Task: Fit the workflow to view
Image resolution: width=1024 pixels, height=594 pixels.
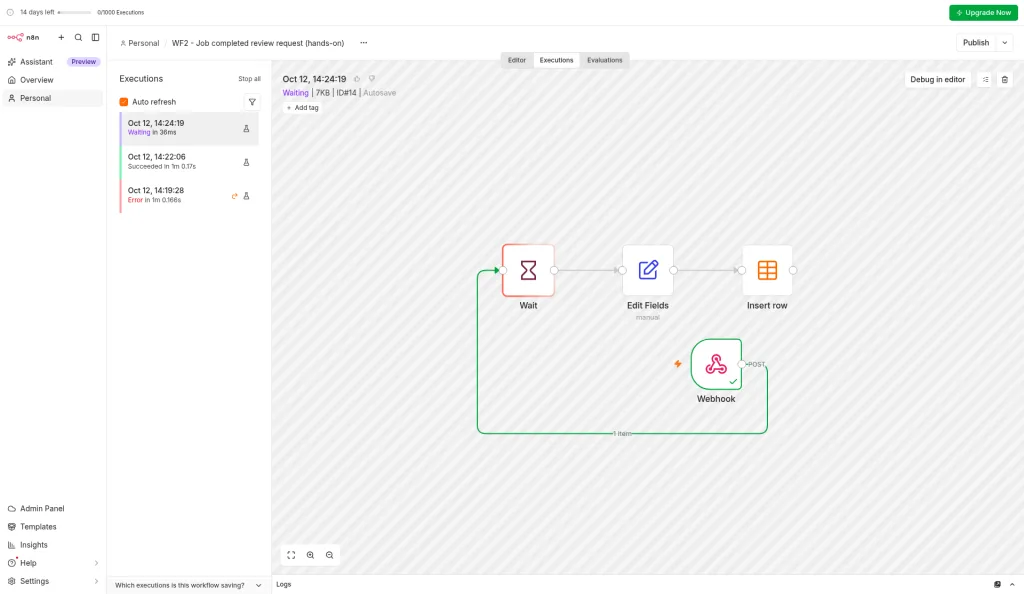Action: 291,555
